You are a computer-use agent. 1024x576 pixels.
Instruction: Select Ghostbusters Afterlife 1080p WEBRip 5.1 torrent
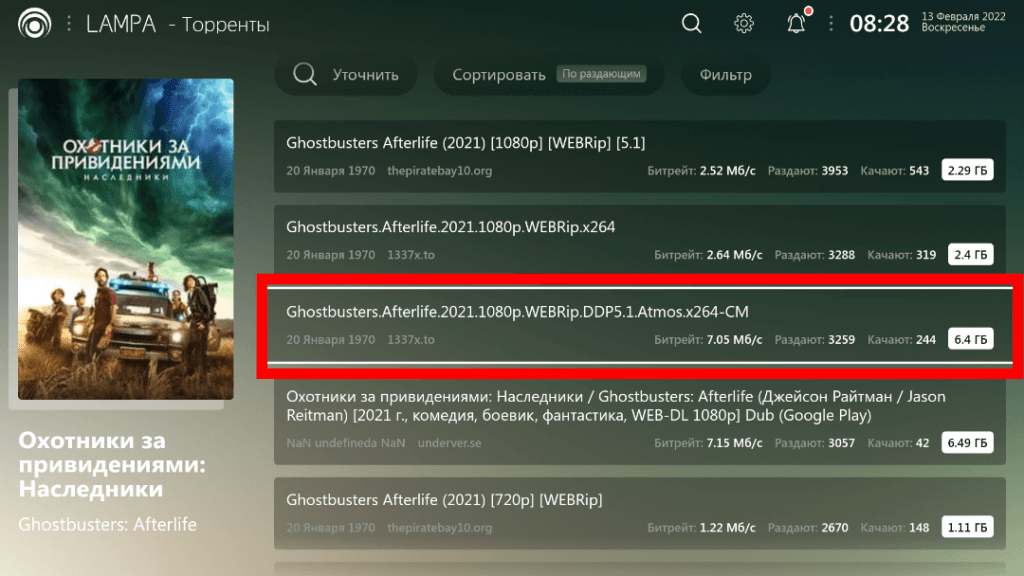point(640,156)
